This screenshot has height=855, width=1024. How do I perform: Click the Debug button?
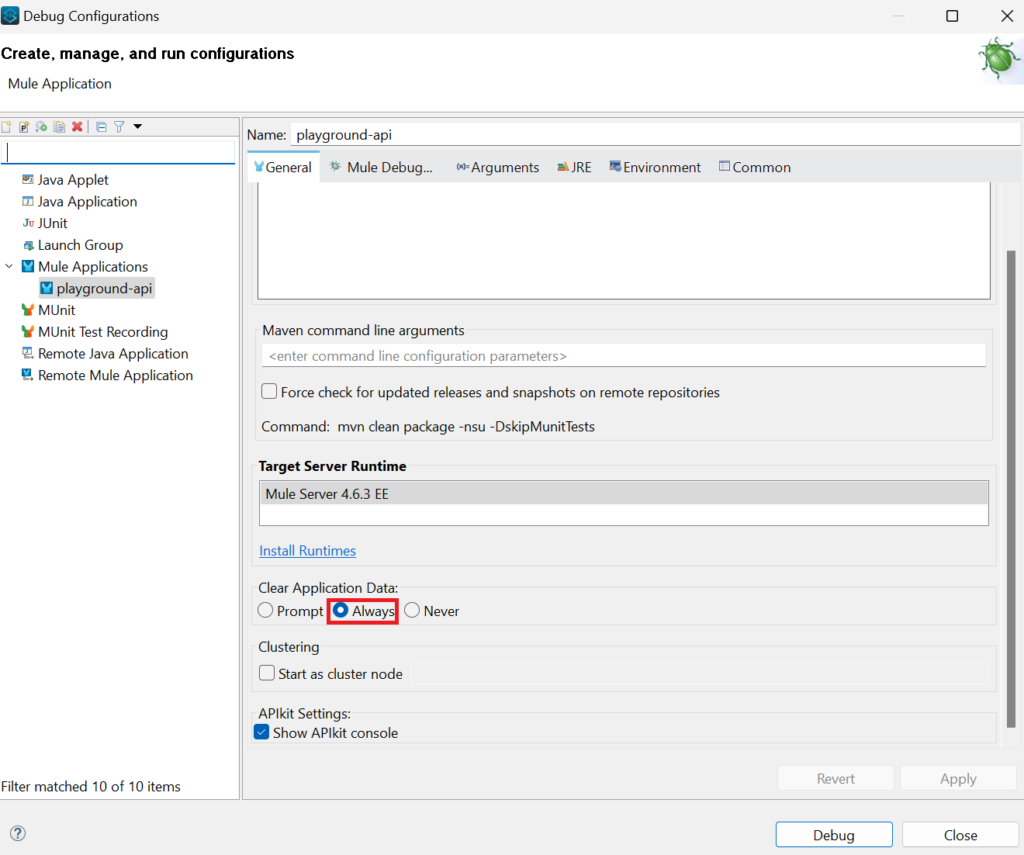click(833, 835)
